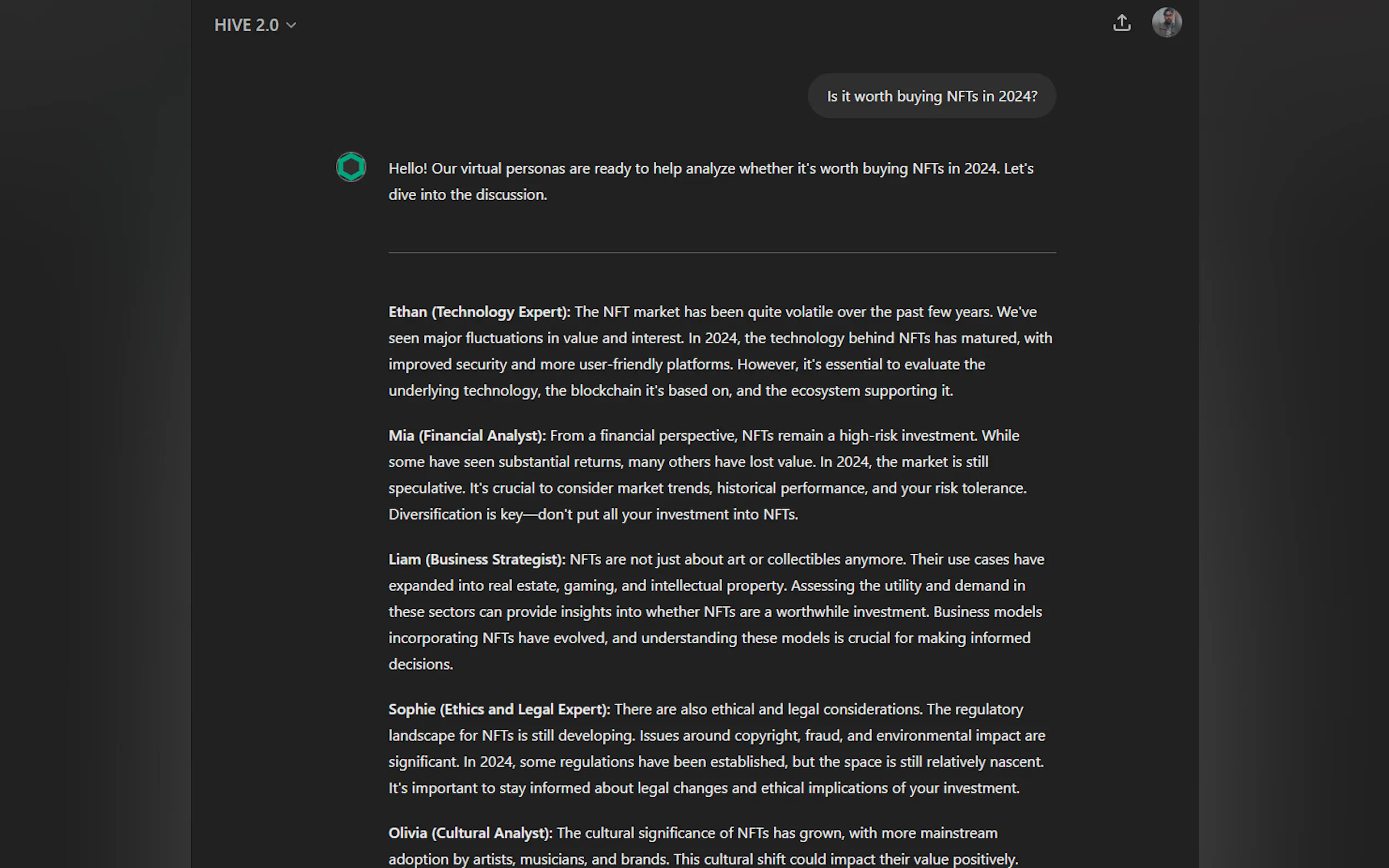The width and height of the screenshot is (1389, 868).
Task: Click the "Sophie (Ethics and Legal Expert)" label
Action: tap(499, 709)
